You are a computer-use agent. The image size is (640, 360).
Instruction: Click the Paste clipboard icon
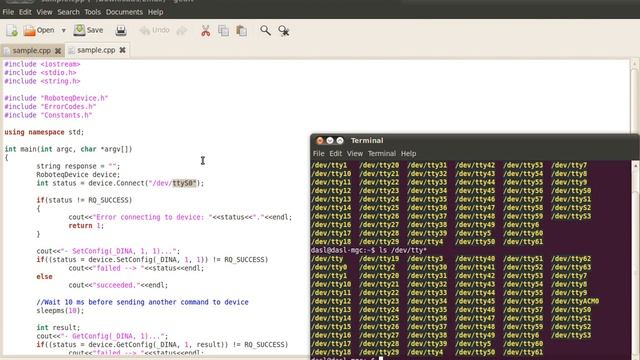click(242, 31)
